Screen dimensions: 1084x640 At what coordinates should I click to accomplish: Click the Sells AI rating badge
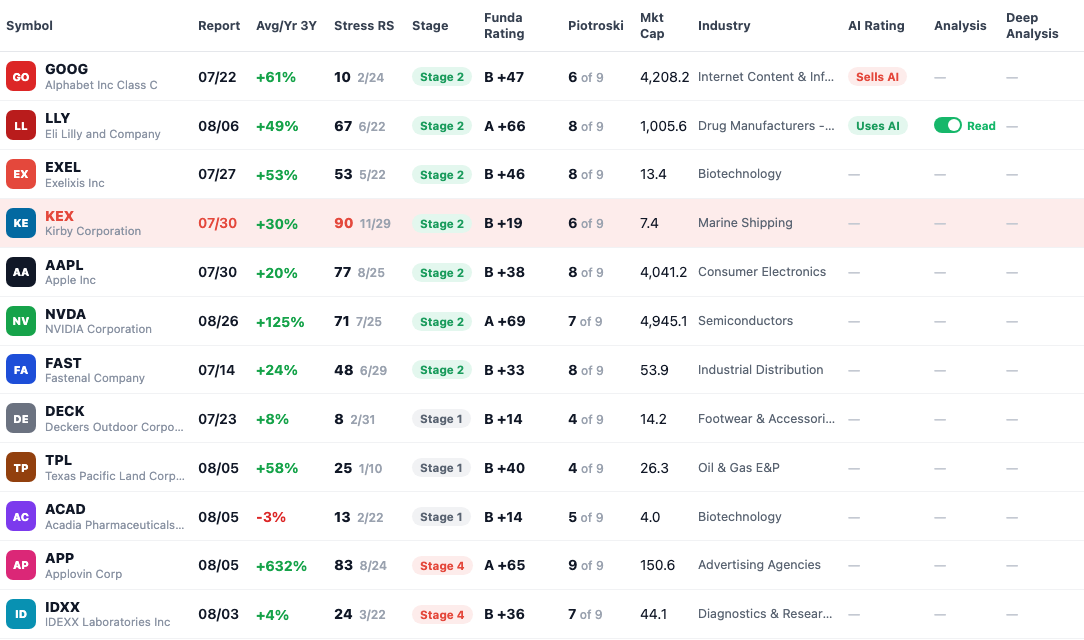point(877,77)
